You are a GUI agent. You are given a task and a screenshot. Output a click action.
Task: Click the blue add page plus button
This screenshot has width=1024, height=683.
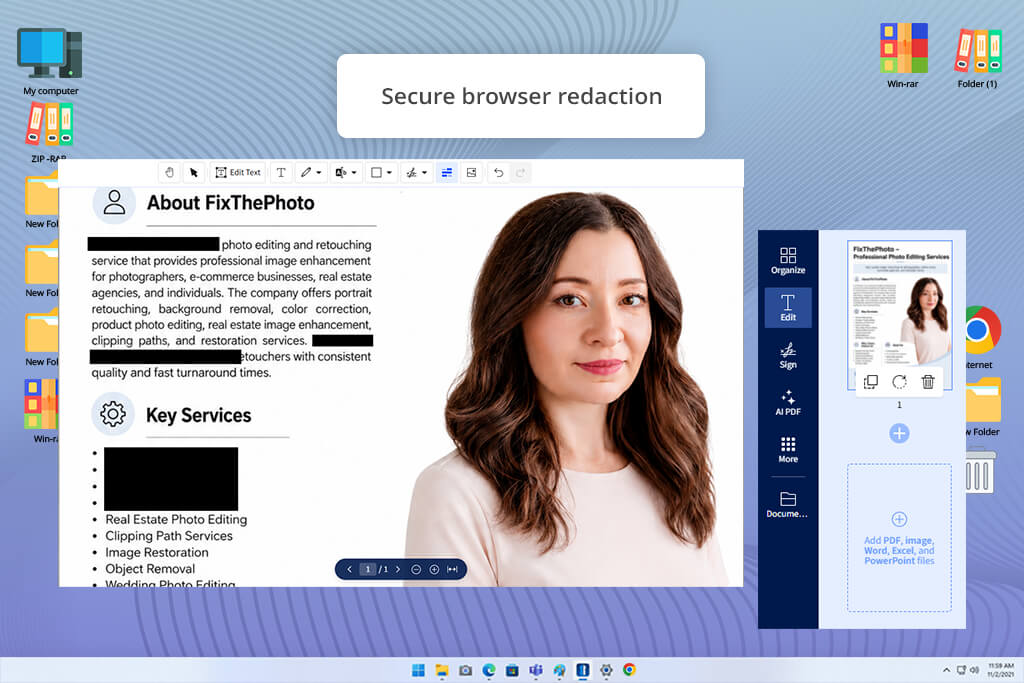(899, 433)
